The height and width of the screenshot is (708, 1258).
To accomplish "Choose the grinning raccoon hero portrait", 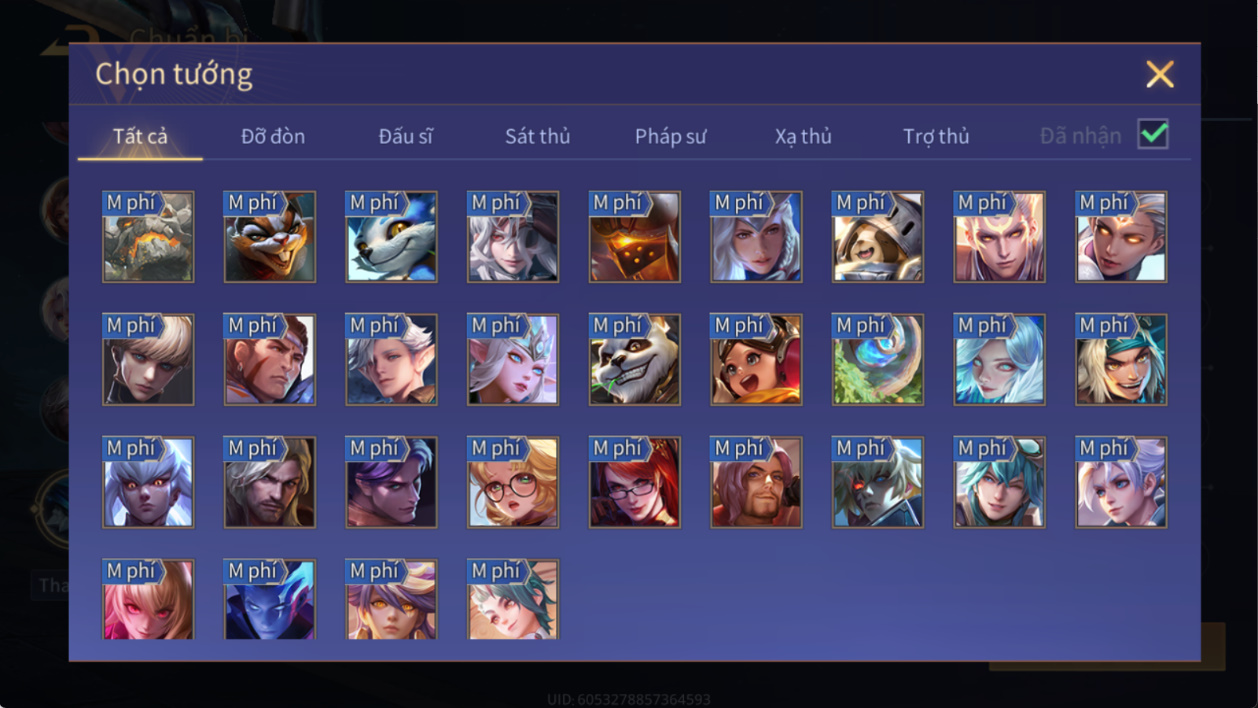I will [270, 236].
